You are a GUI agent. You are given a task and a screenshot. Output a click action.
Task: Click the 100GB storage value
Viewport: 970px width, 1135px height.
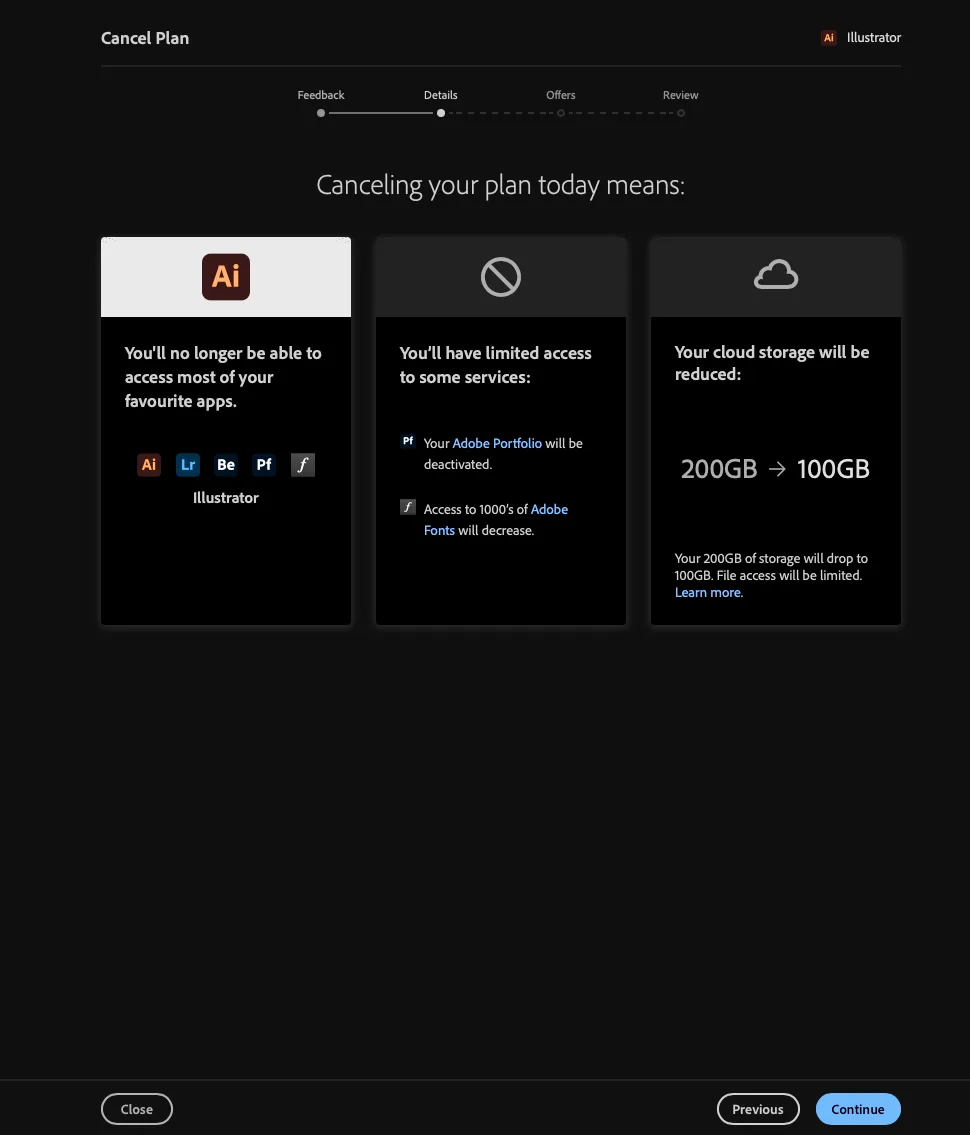(x=833, y=469)
